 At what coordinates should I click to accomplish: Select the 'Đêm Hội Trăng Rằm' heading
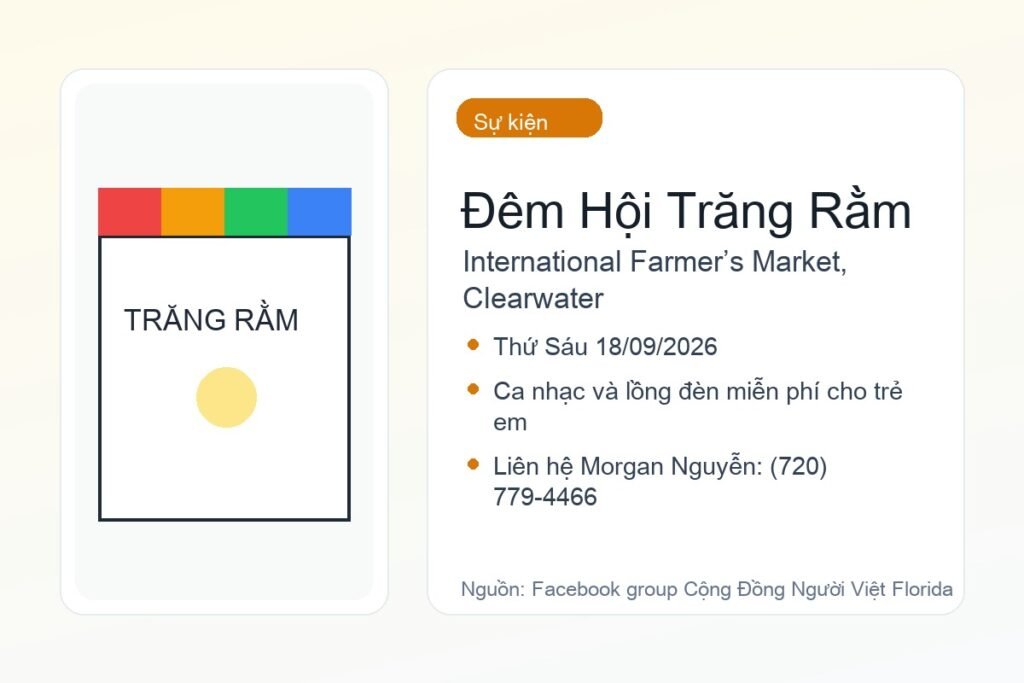point(686,212)
